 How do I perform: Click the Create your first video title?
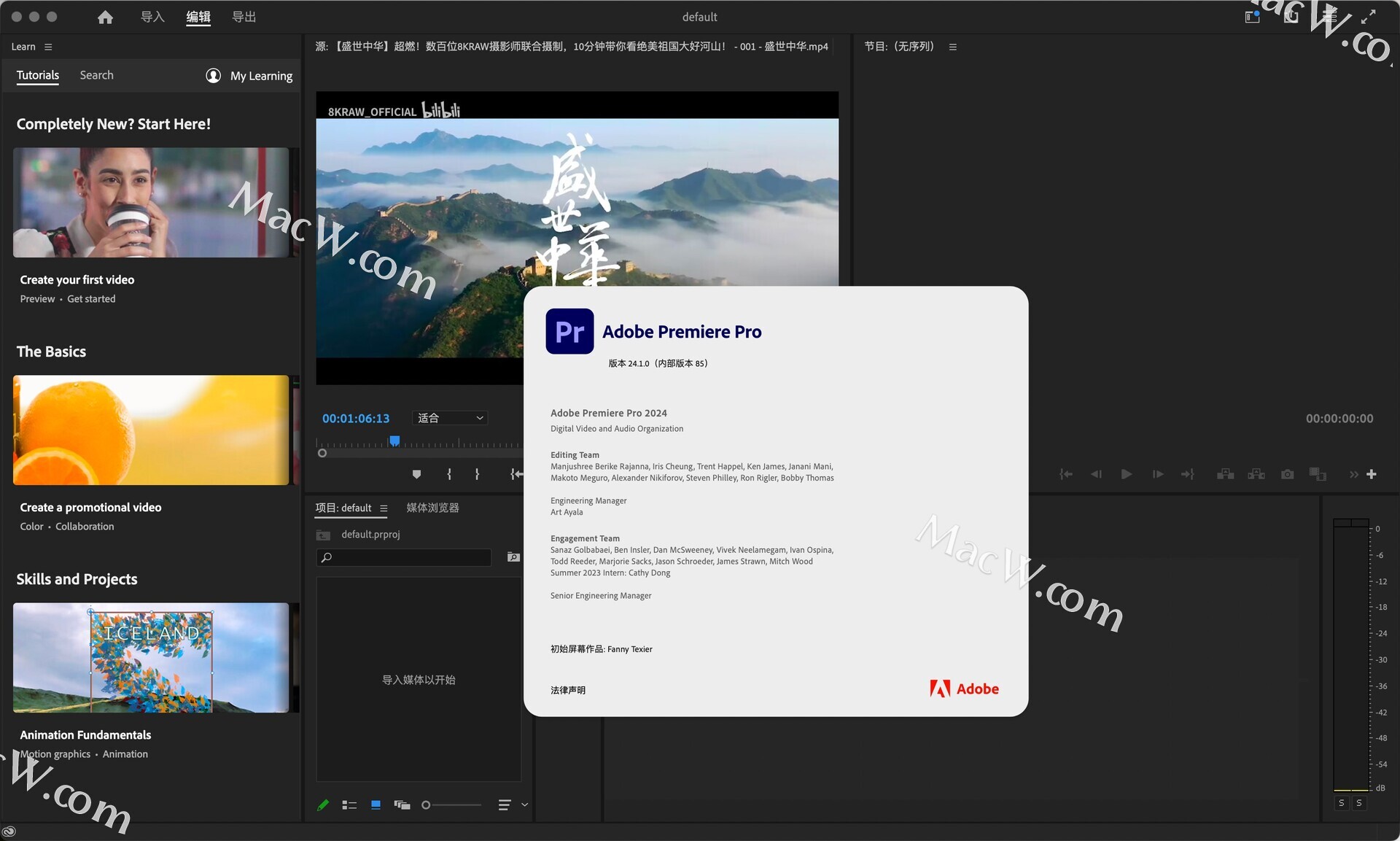click(77, 280)
